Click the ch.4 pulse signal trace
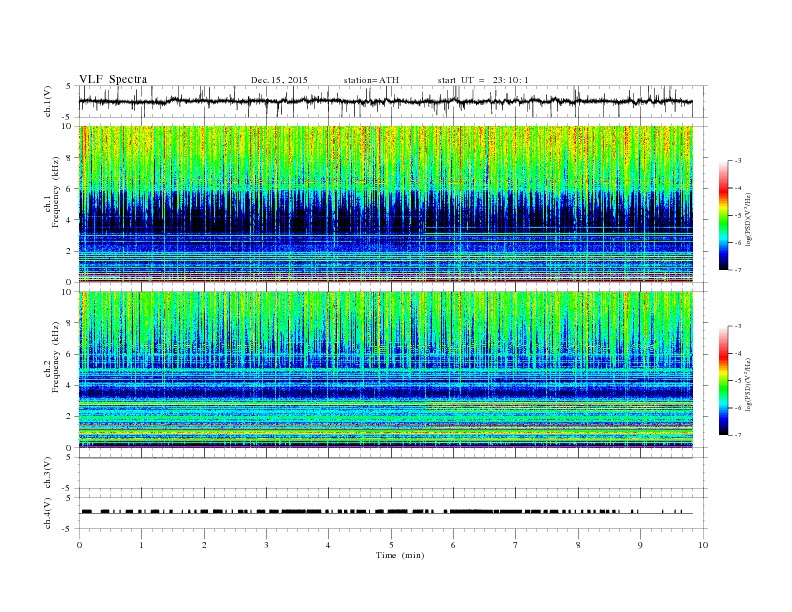 click(x=385, y=512)
